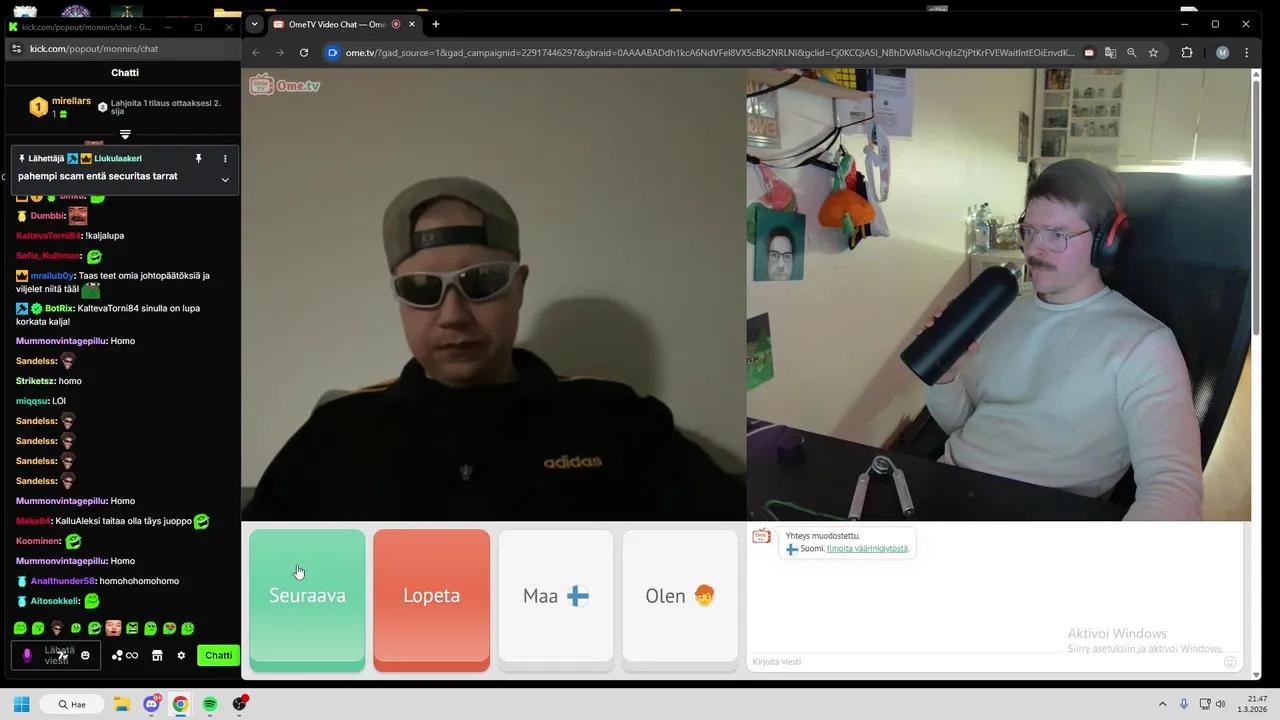Click the Ilmoita väärinkäytöstä link
The height and width of the screenshot is (720, 1280).
pos(867,549)
